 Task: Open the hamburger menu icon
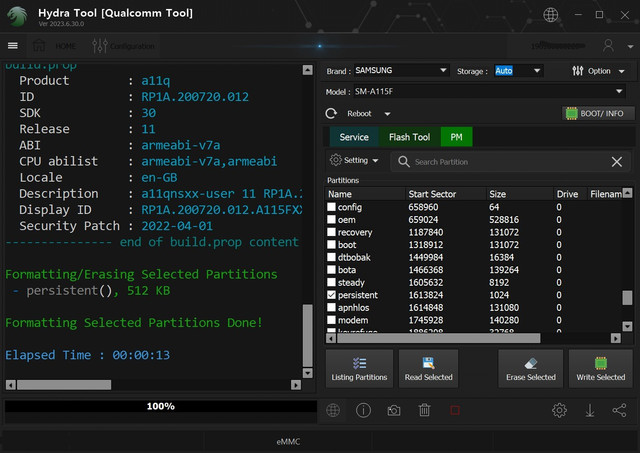[13, 46]
